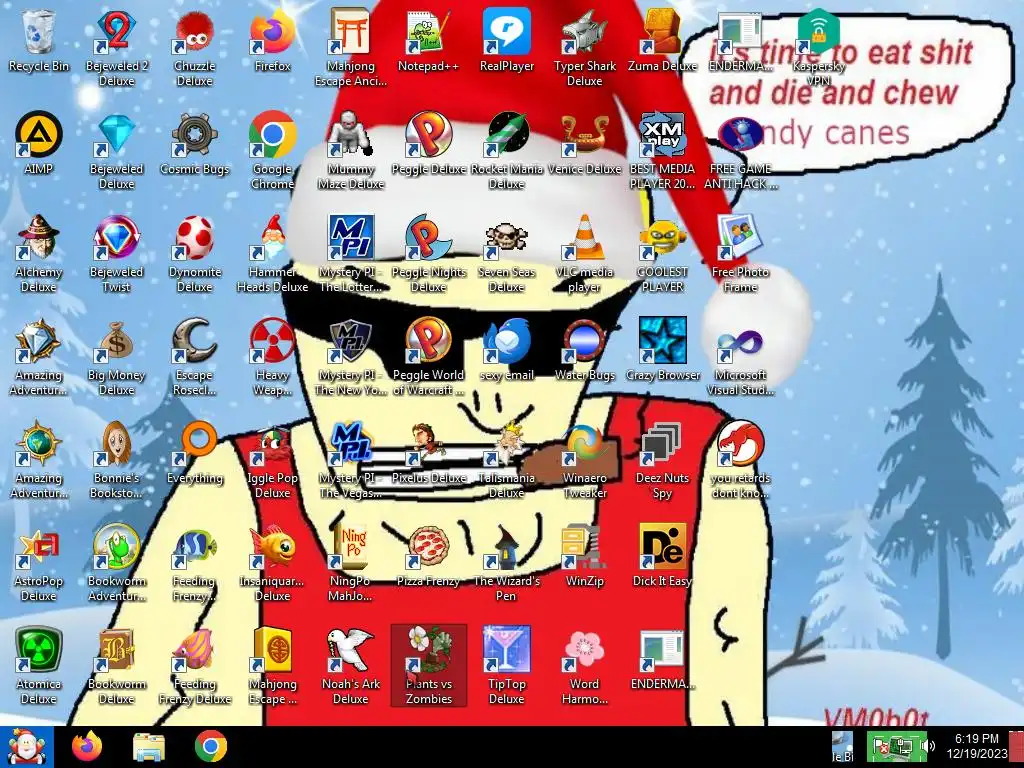Select the BEST MEDIA PLAYER XMPlay icon
1024x768 pixels.
tap(662, 135)
